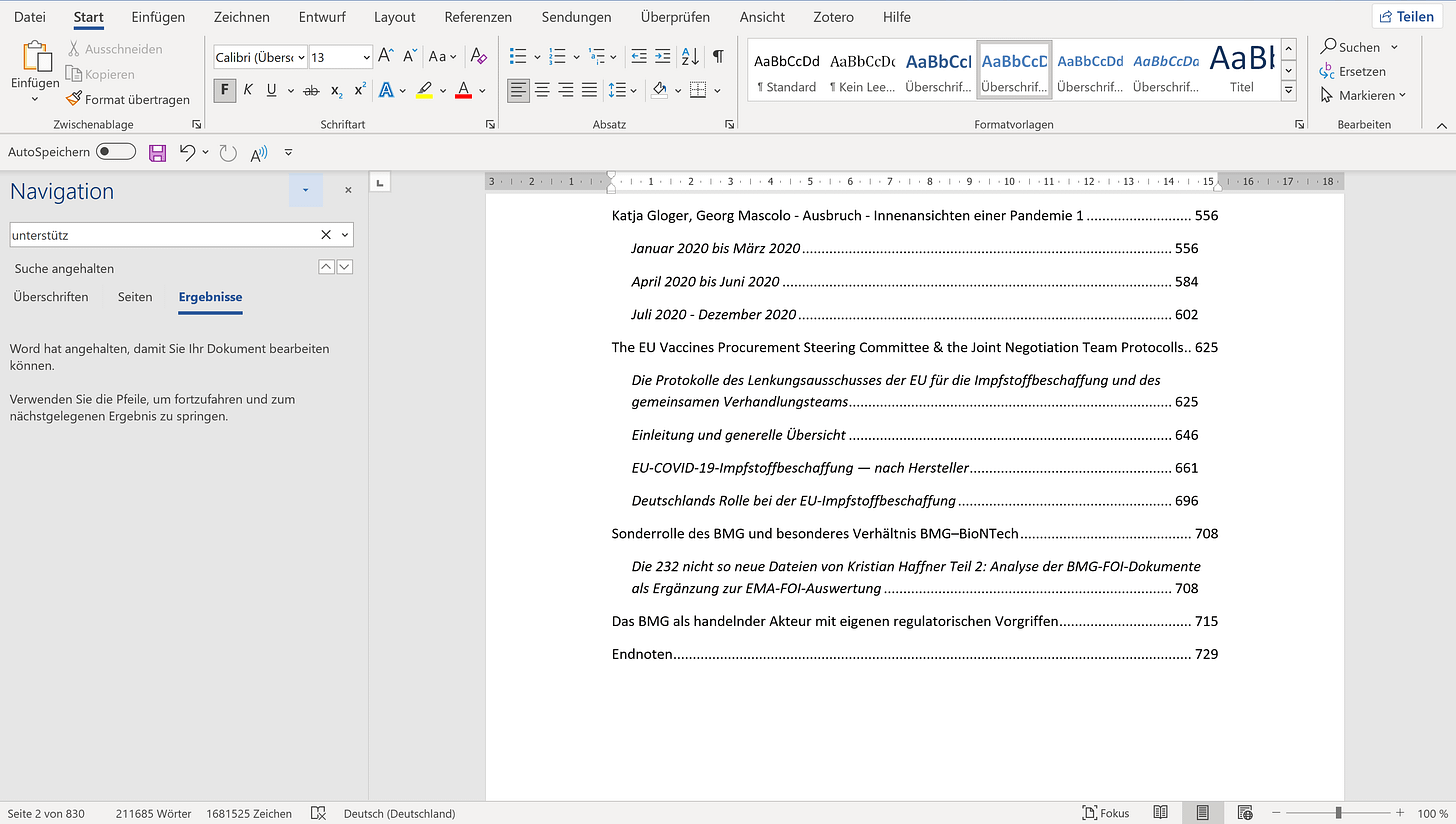The width and height of the screenshot is (1456, 824).
Task: Apply yellow text highlight color
Action: [424, 90]
